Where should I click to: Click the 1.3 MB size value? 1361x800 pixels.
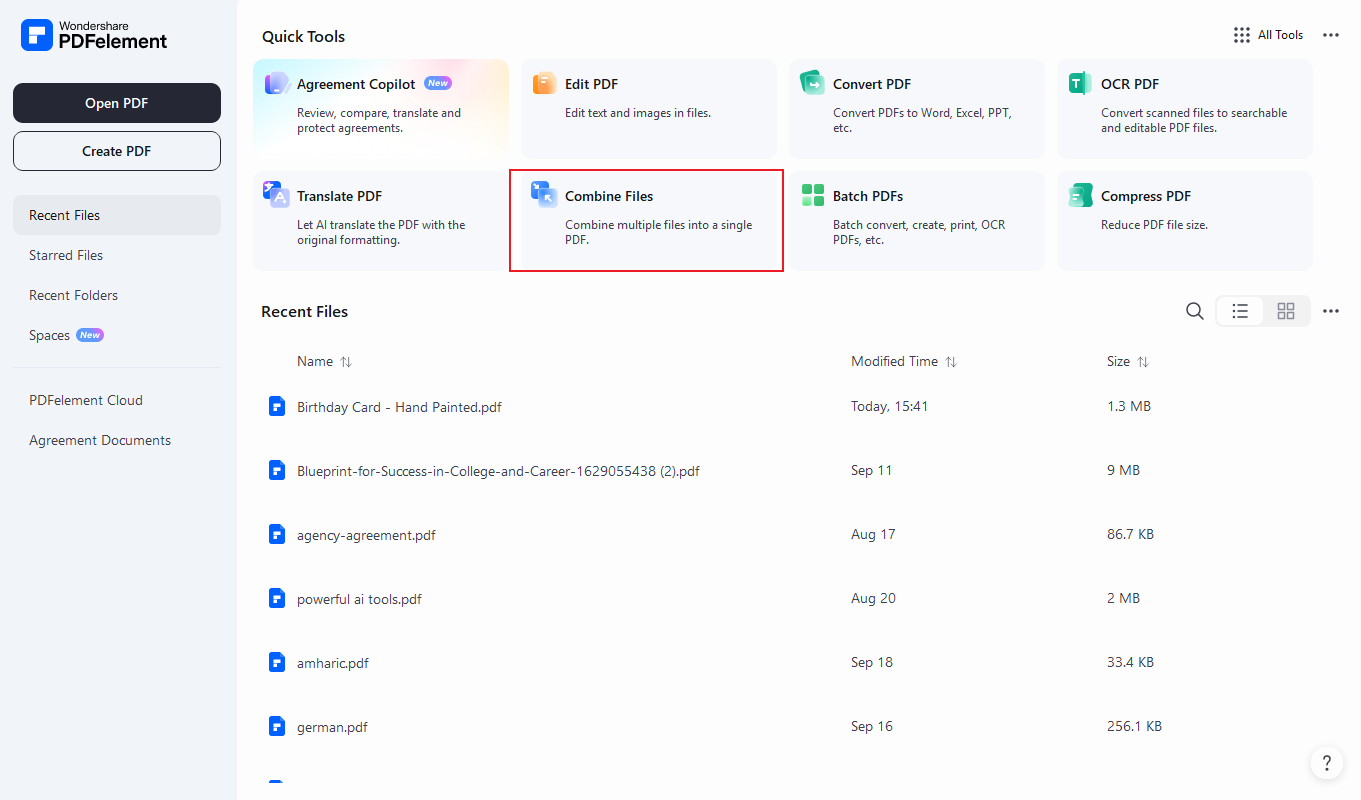click(x=1128, y=406)
